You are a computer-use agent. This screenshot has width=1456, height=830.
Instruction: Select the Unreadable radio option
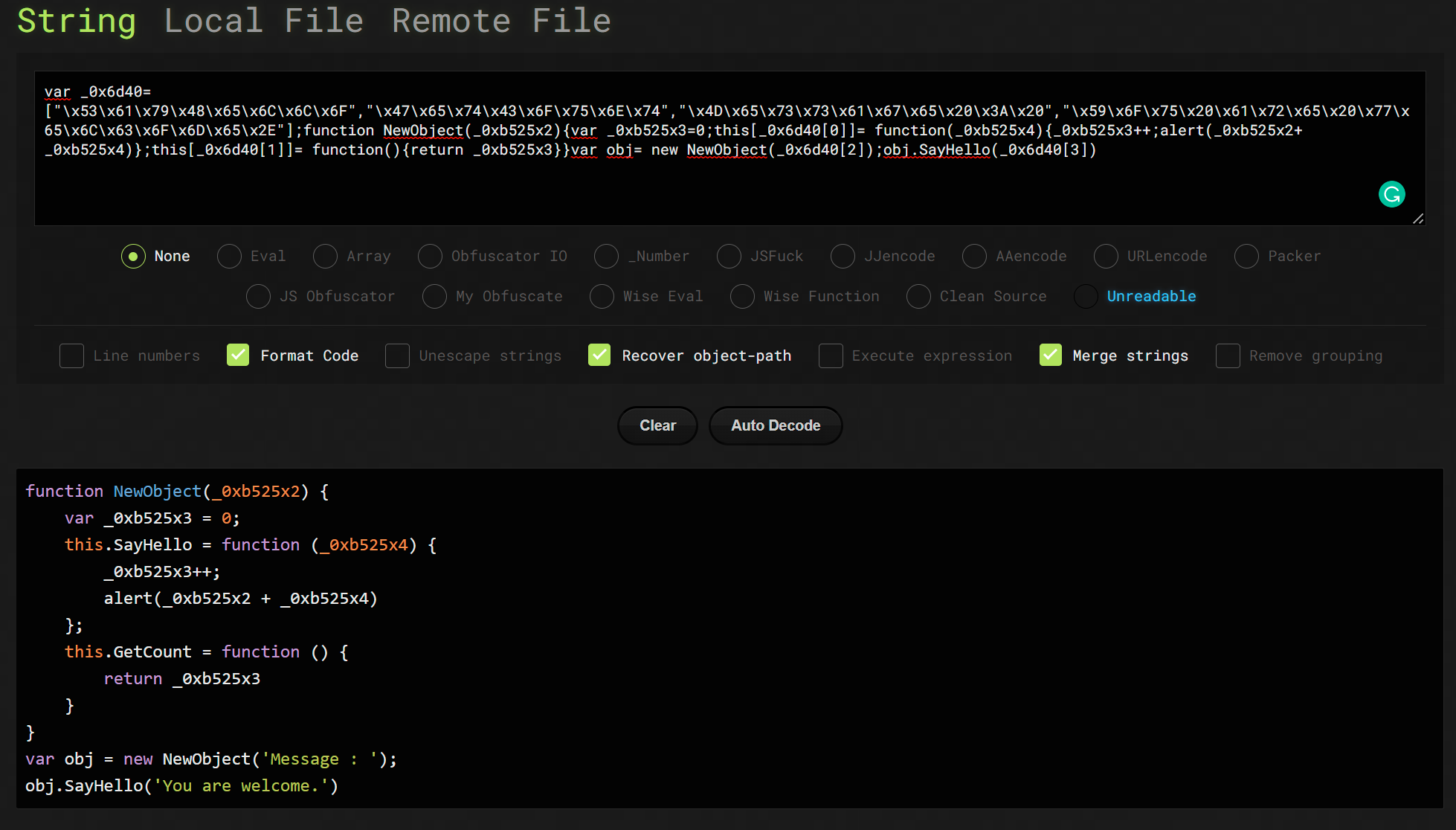pyautogui.click(x=1086, y=296)
